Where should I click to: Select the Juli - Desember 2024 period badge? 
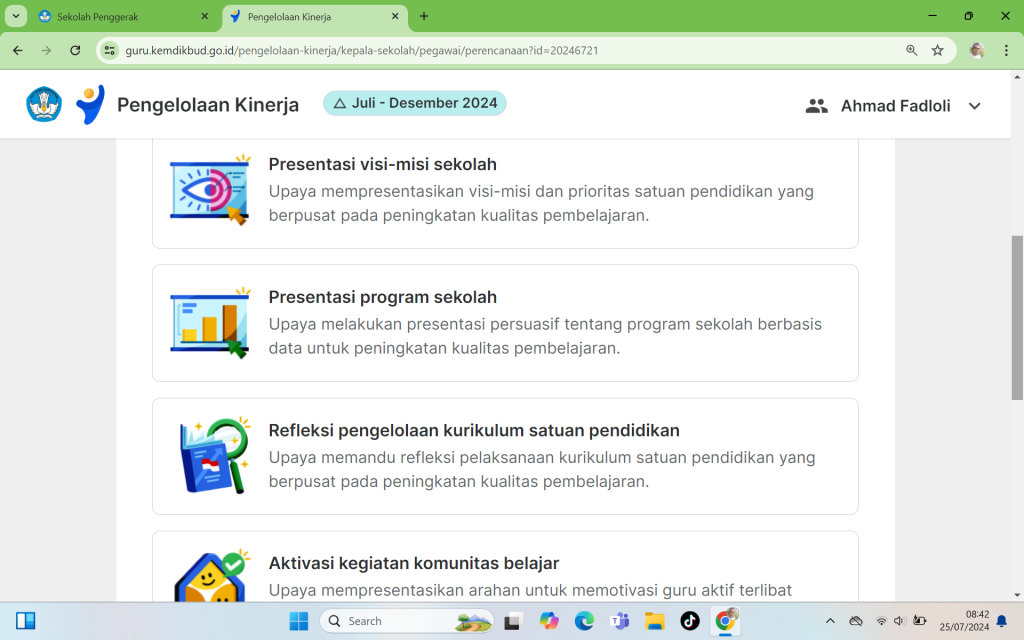tap(414, 103)
